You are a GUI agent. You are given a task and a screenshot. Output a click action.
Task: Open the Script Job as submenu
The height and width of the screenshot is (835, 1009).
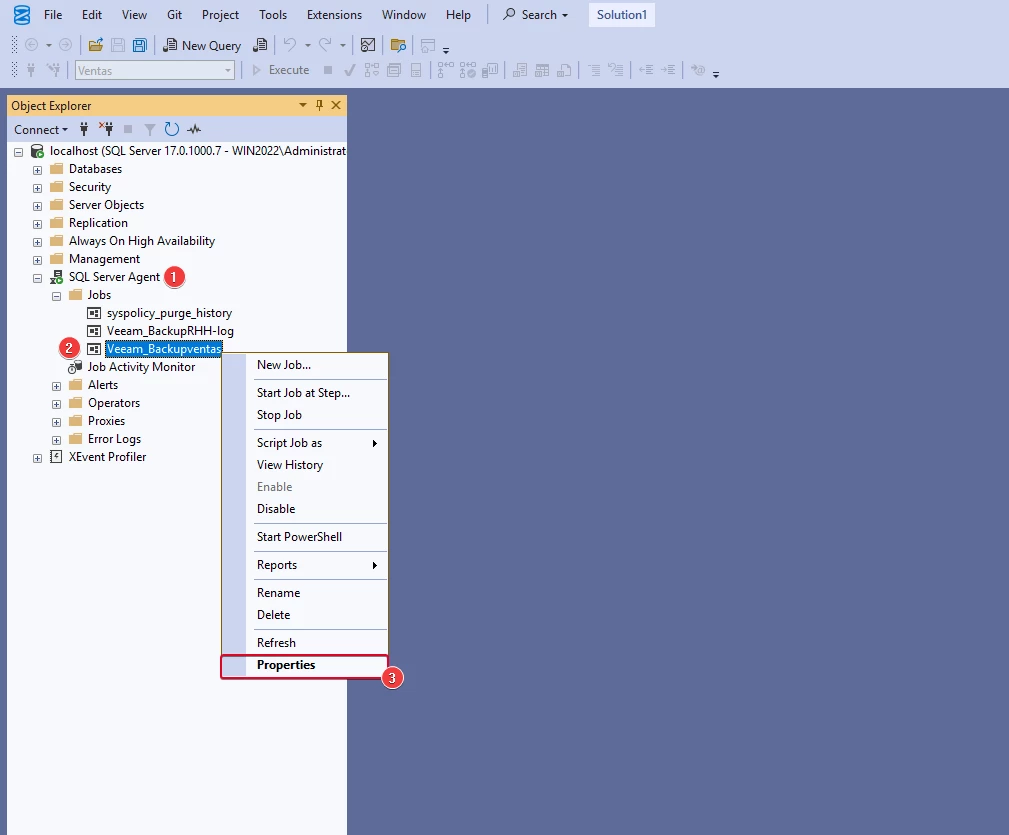pos(304,443)
